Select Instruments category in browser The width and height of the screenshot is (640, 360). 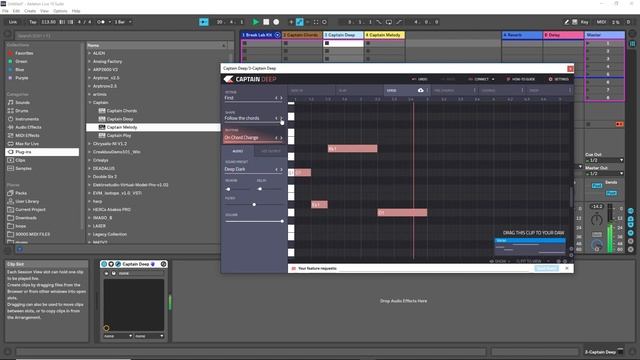point(27,119)
